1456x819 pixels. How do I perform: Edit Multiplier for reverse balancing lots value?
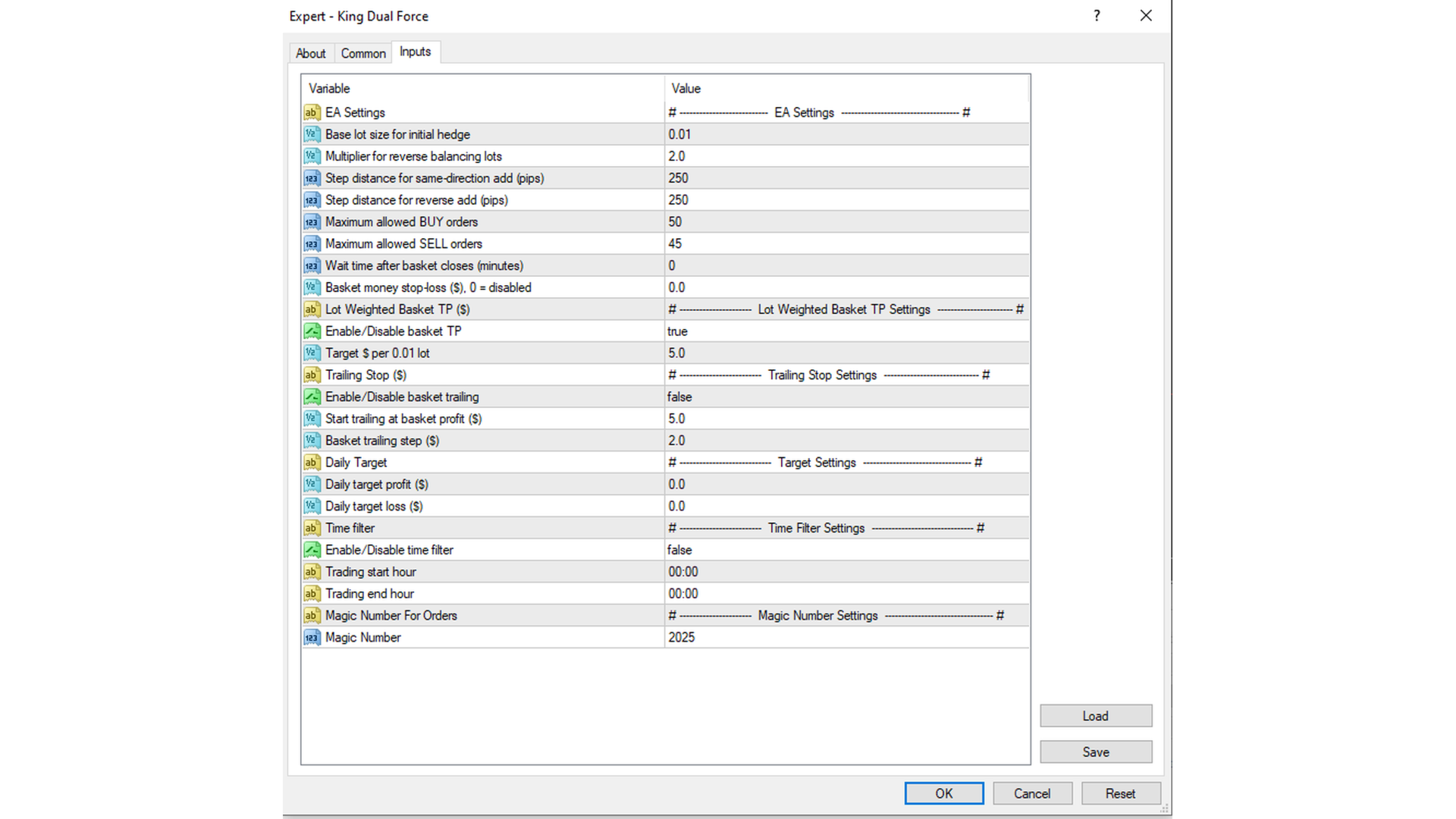[x=676, y=156]
